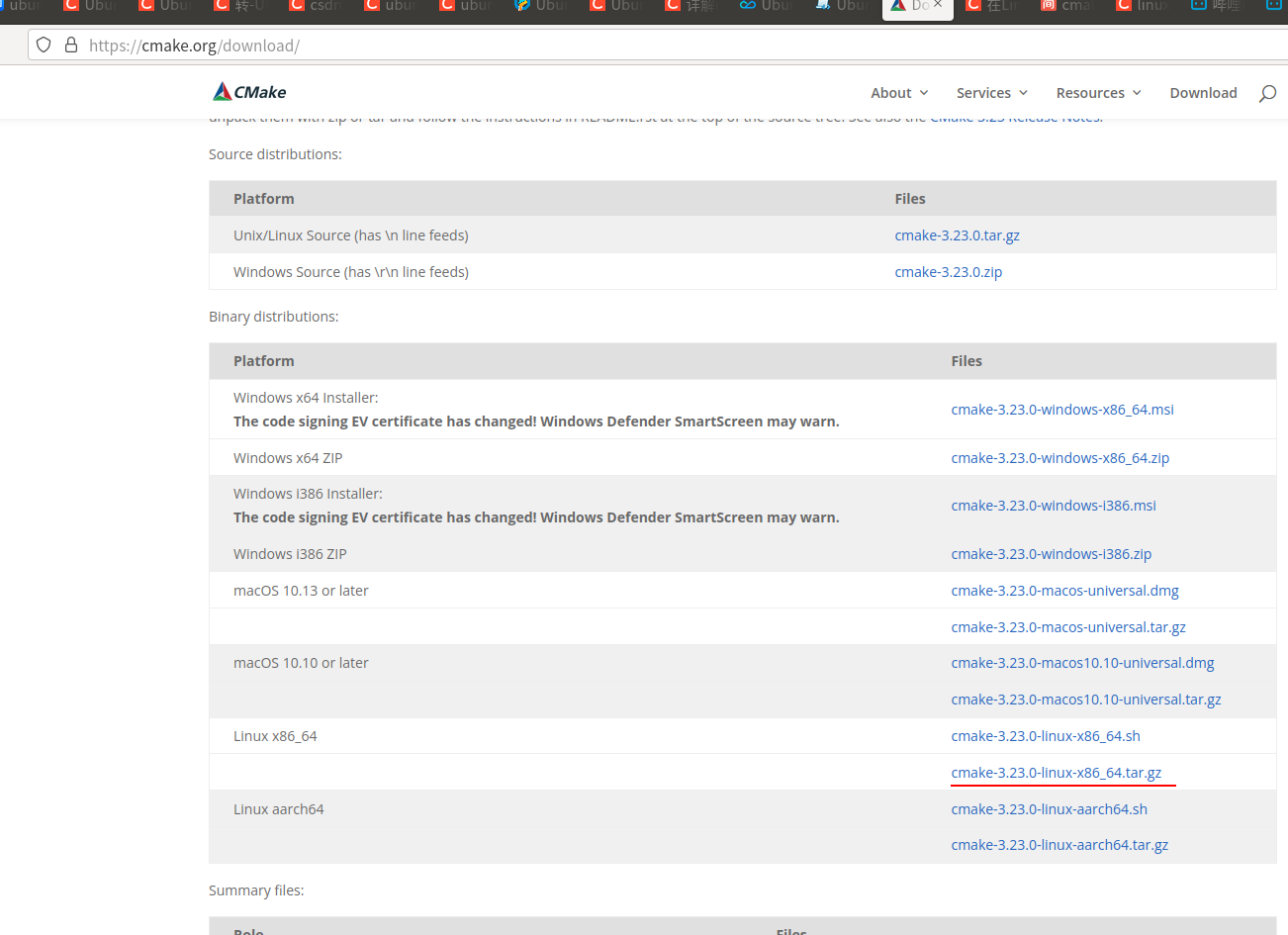Download cmake-3.23.0-macos-universal.tar.gz
Screen dimensions: 1288x935
(x=1068, y=627)
